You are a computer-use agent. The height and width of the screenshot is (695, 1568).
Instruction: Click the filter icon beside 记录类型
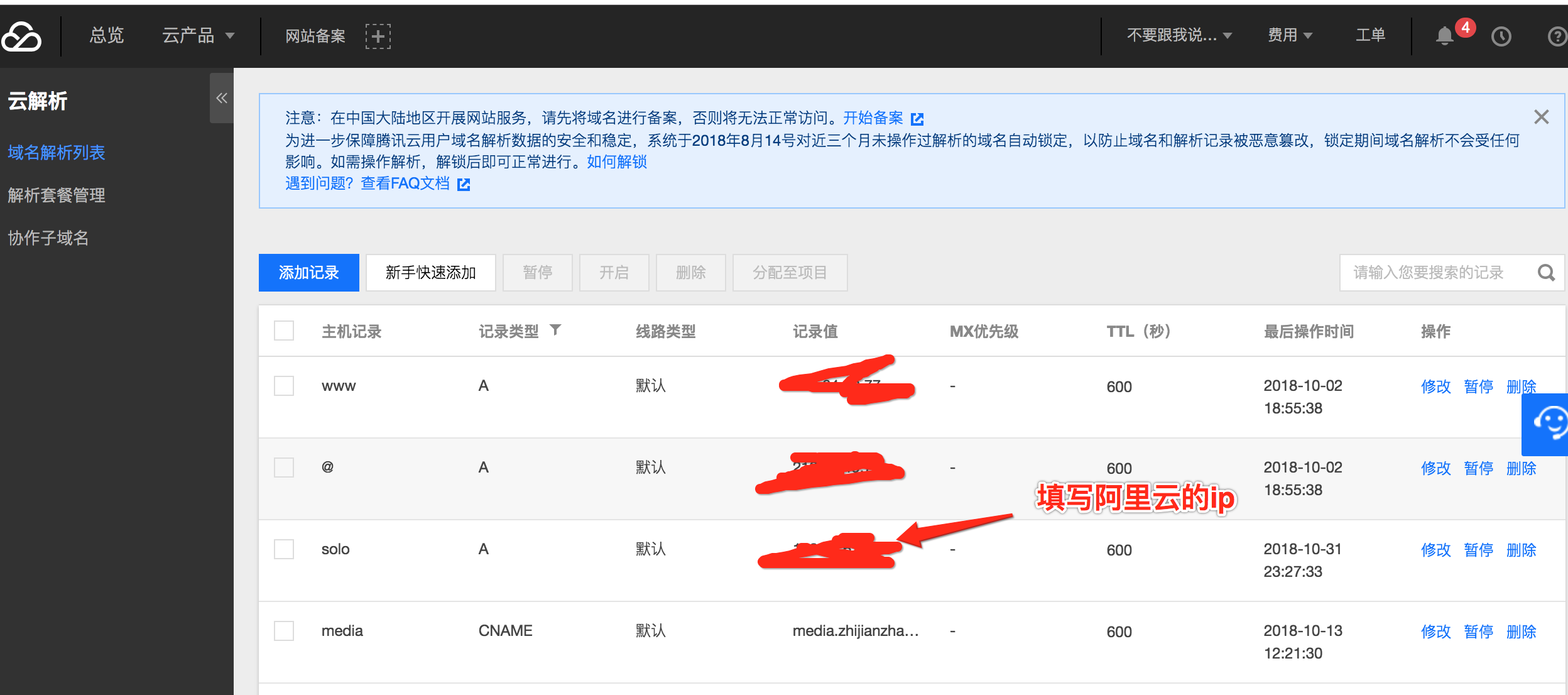coord(555,330)
